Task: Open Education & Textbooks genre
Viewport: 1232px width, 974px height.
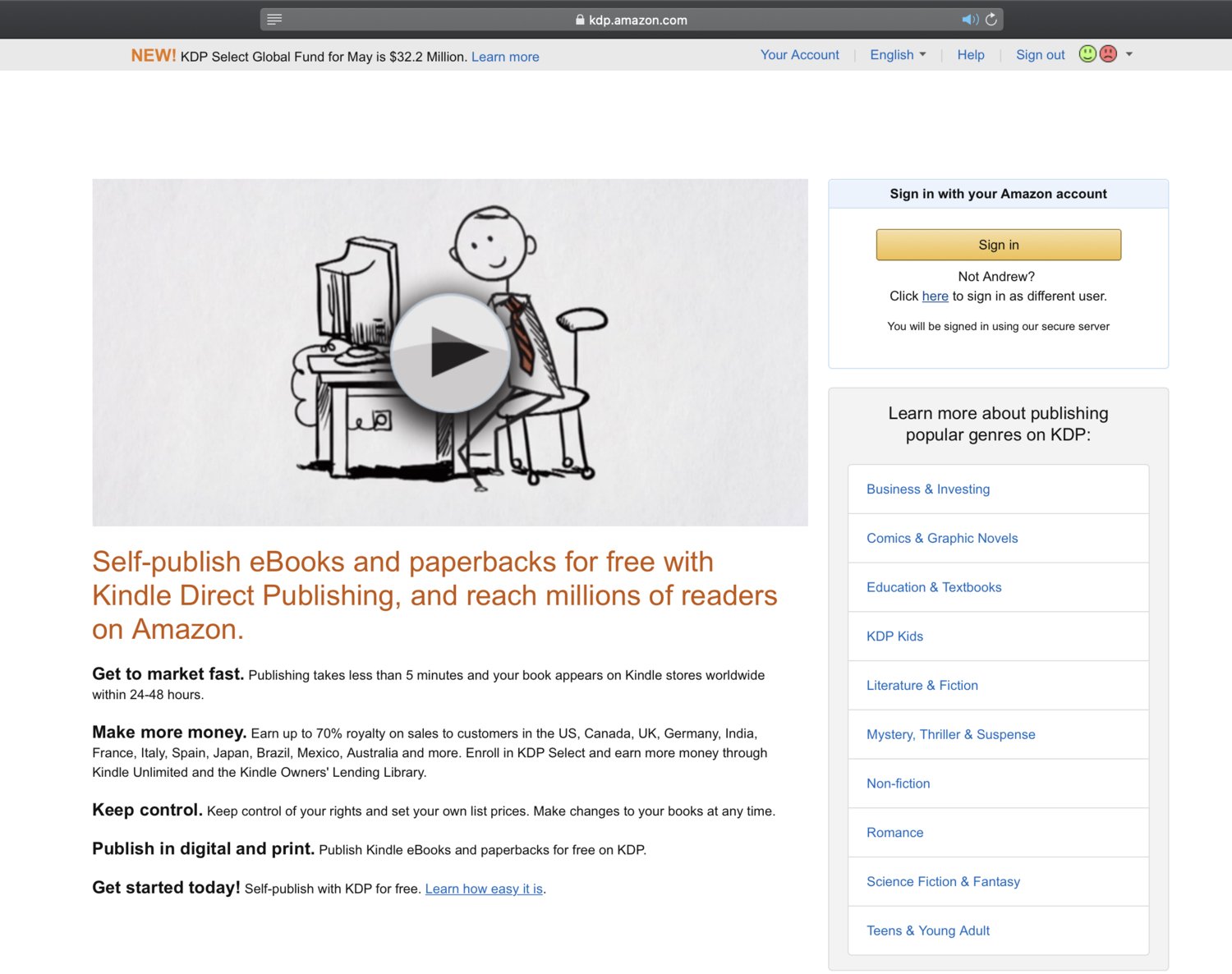Action: pos(998,587)
